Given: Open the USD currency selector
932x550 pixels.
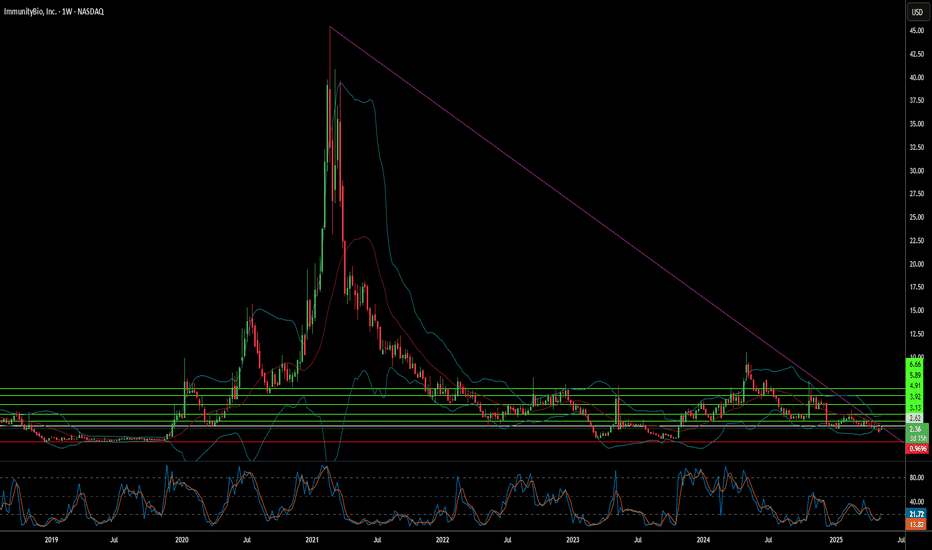Looking at the screenshot, I should pos(917,12).
